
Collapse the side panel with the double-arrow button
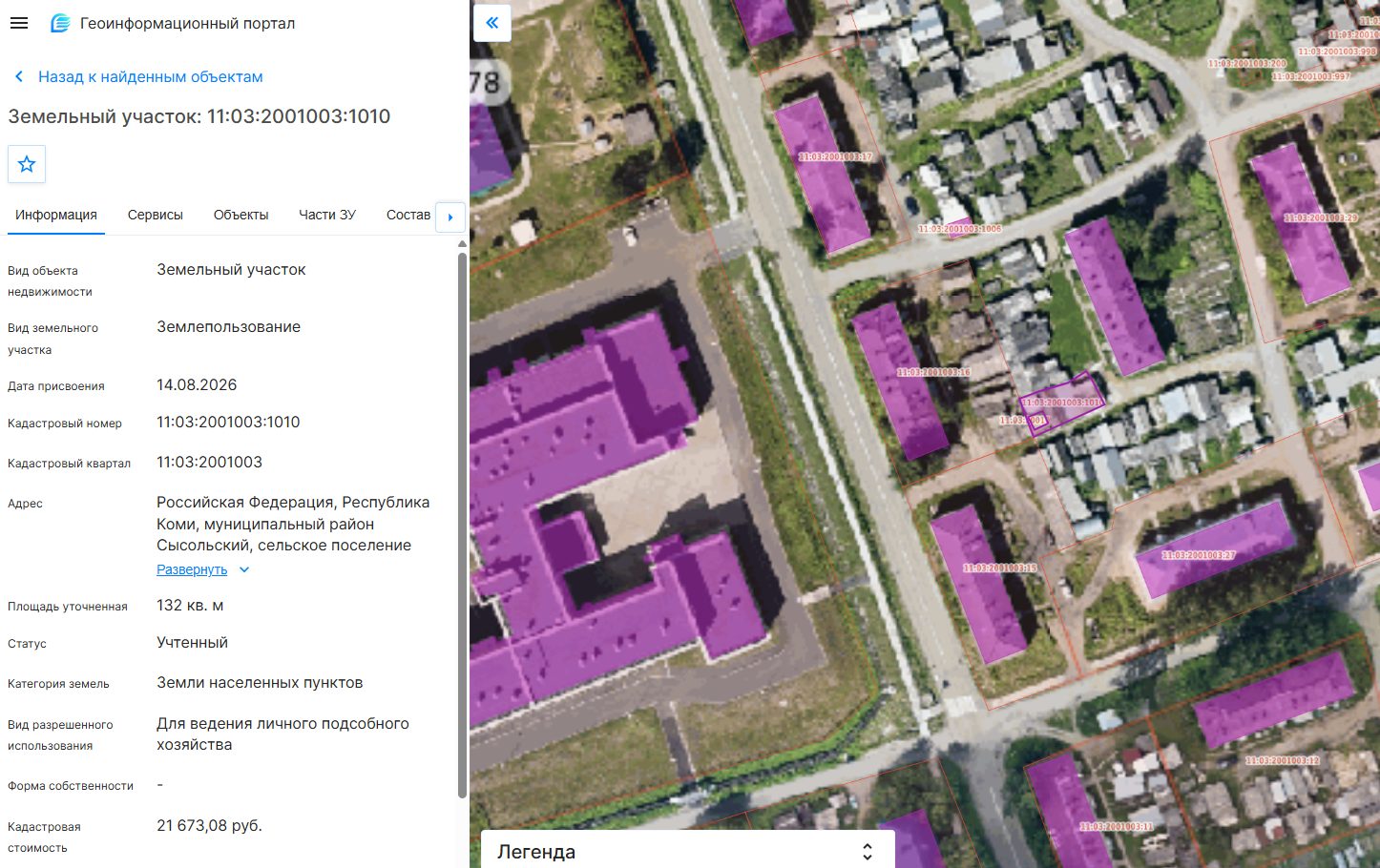click(492, 23)
